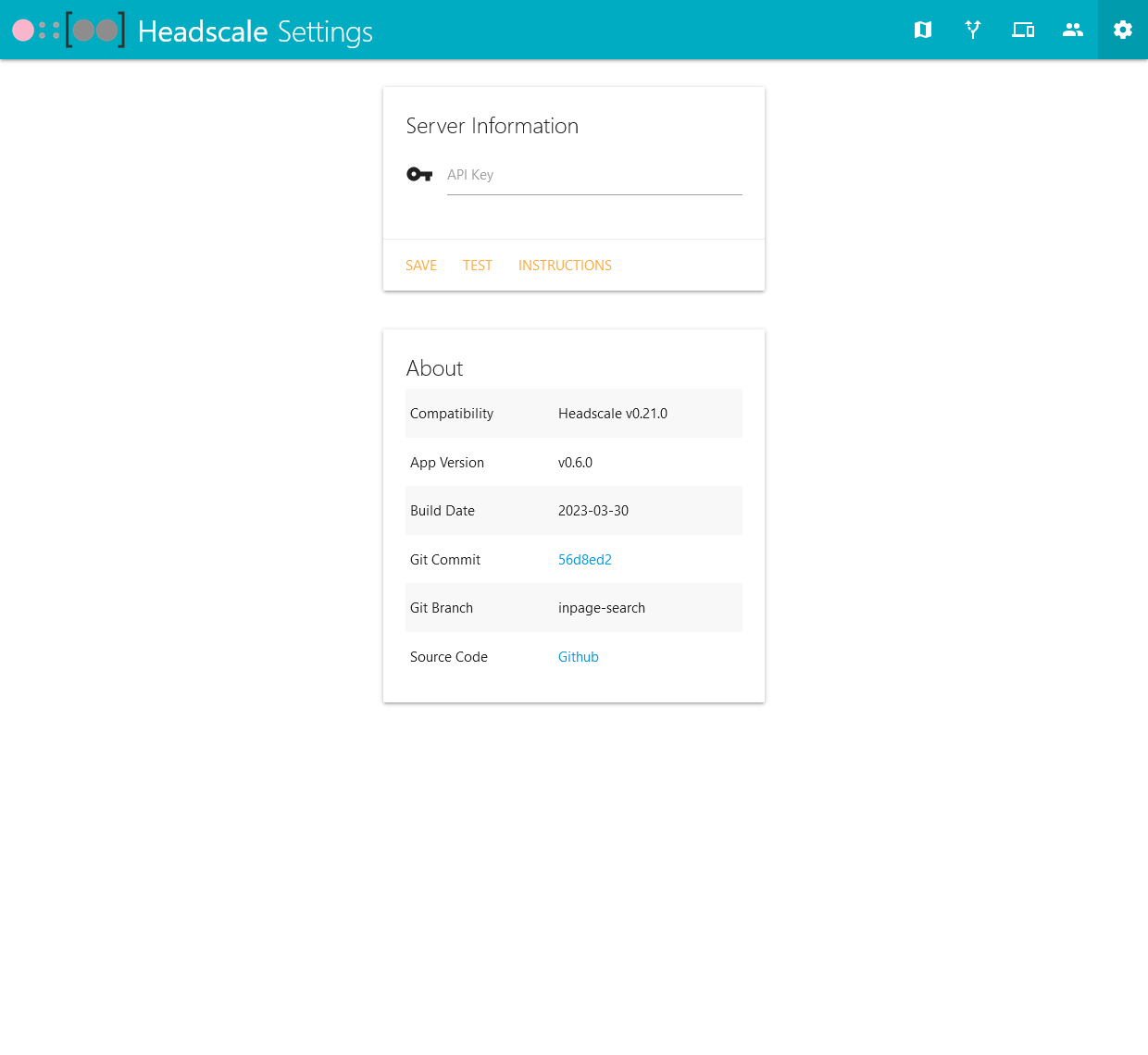Click the Git Branch label
Viewport: 1148px width, 1055px height.
(442, 608)
